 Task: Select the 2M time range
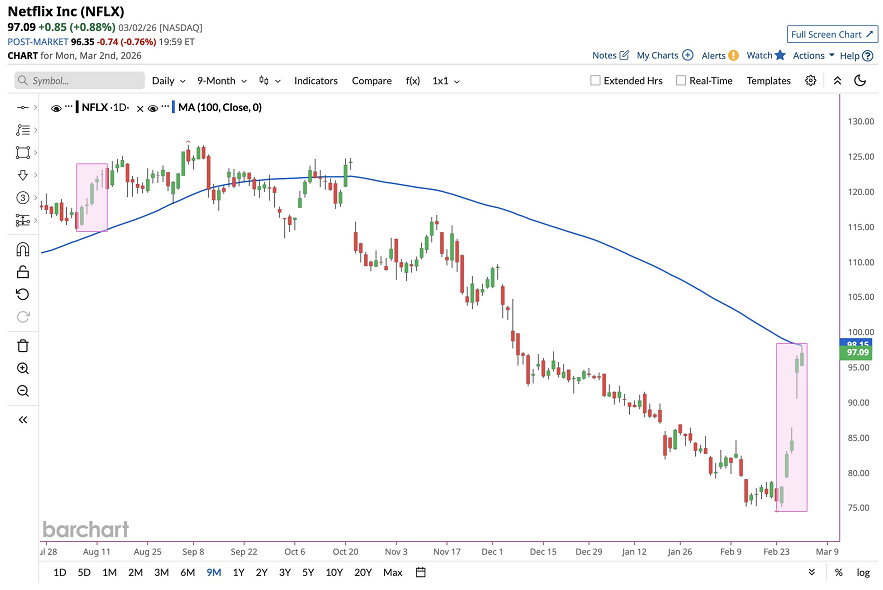[135, 573]
